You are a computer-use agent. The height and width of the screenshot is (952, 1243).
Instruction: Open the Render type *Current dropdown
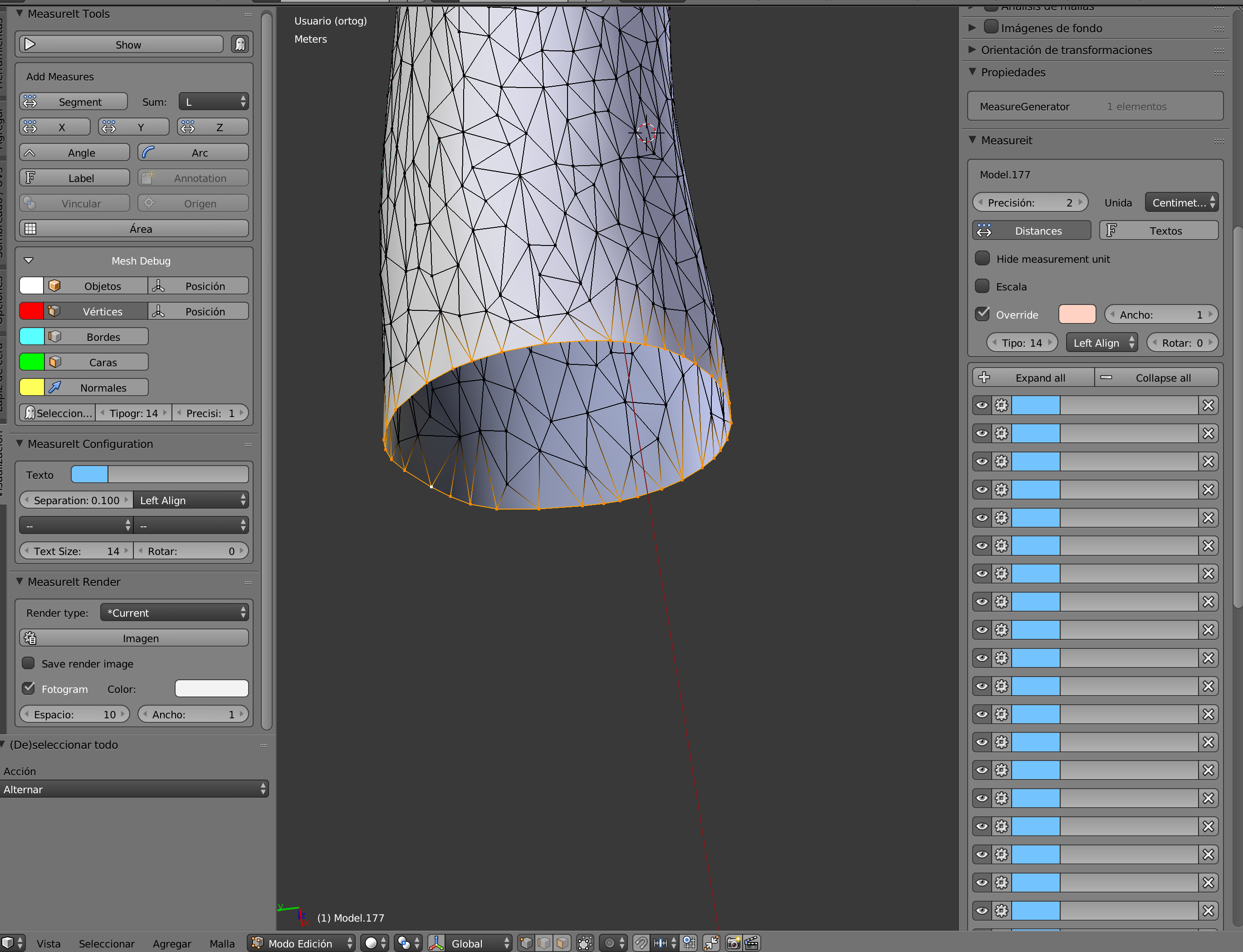(174, 613)
